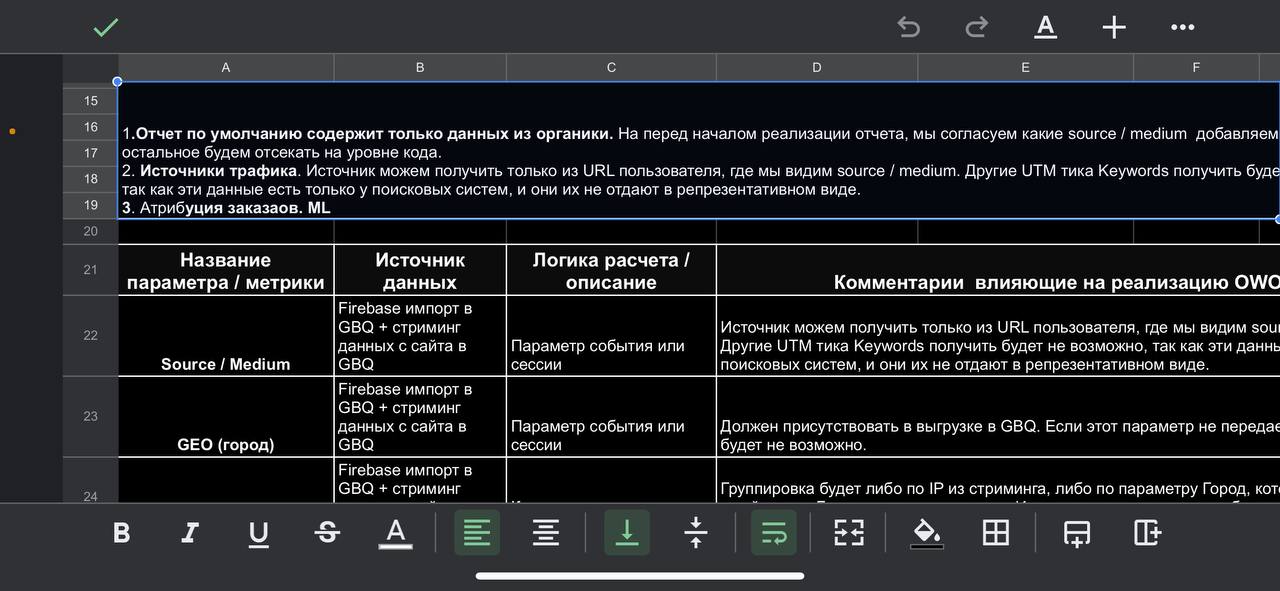Align cell content to the vertical middle
1280x591 pixels.
696,533
